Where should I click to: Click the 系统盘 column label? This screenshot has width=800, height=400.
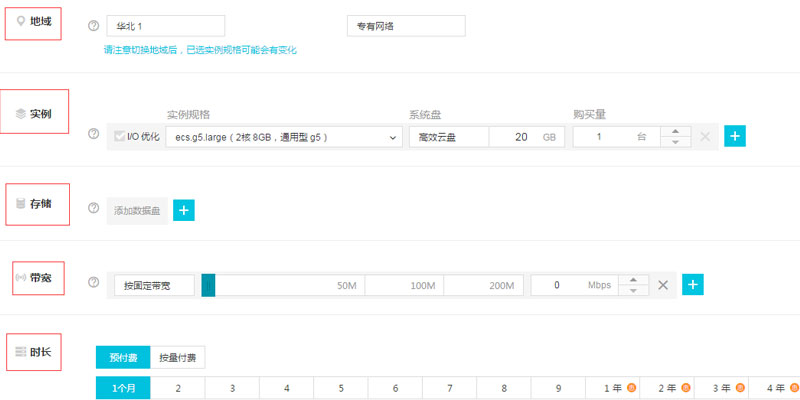[x=424, y=115]
